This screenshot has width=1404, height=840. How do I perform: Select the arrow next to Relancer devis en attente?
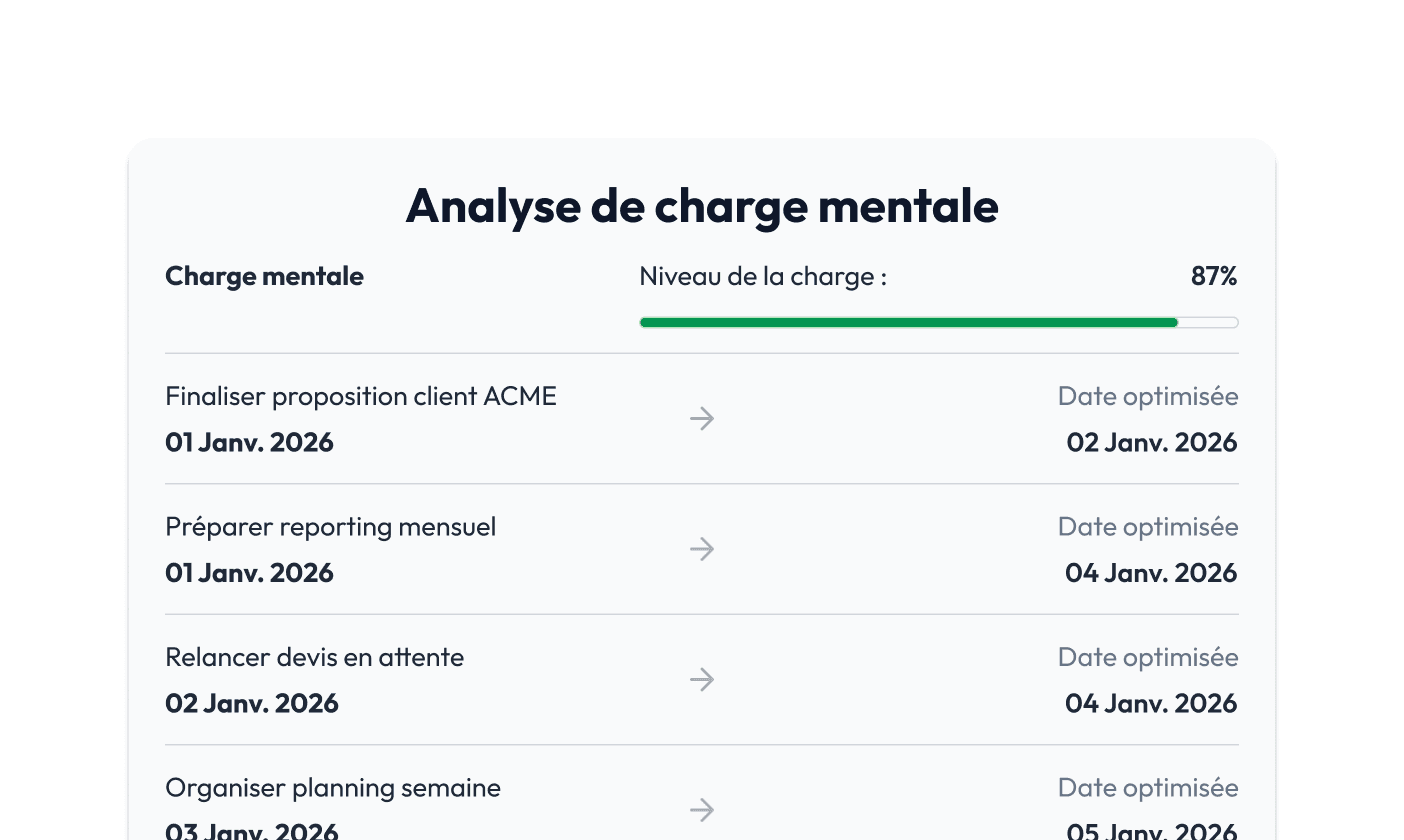coord(702,680)
